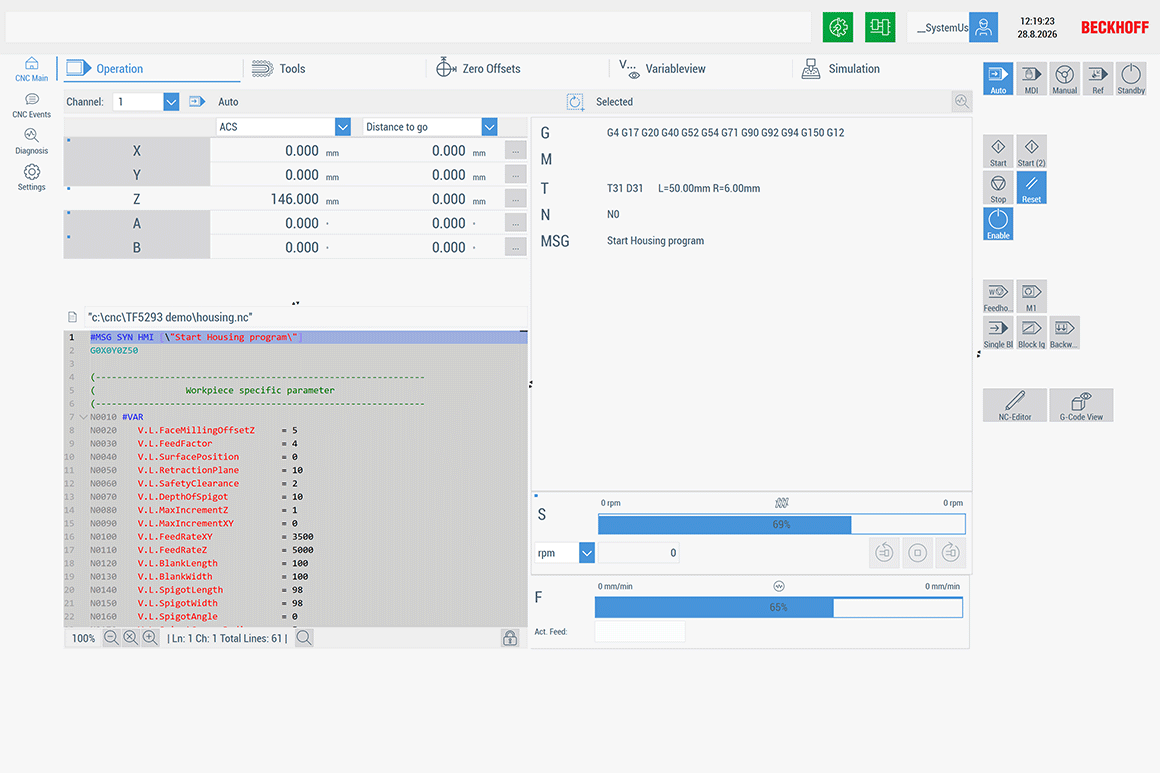Start spindle counterclockwise rotation
This screenshot has height=773, width=1160.
[884, 553]
